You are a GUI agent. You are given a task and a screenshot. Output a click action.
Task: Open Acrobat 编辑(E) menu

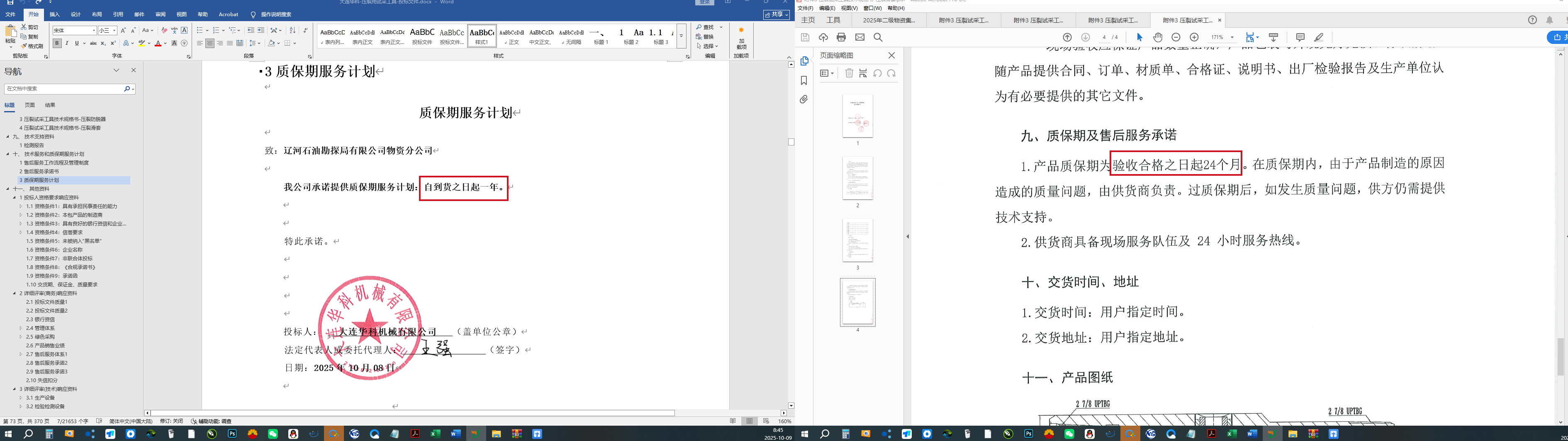[x=827, y=9]
